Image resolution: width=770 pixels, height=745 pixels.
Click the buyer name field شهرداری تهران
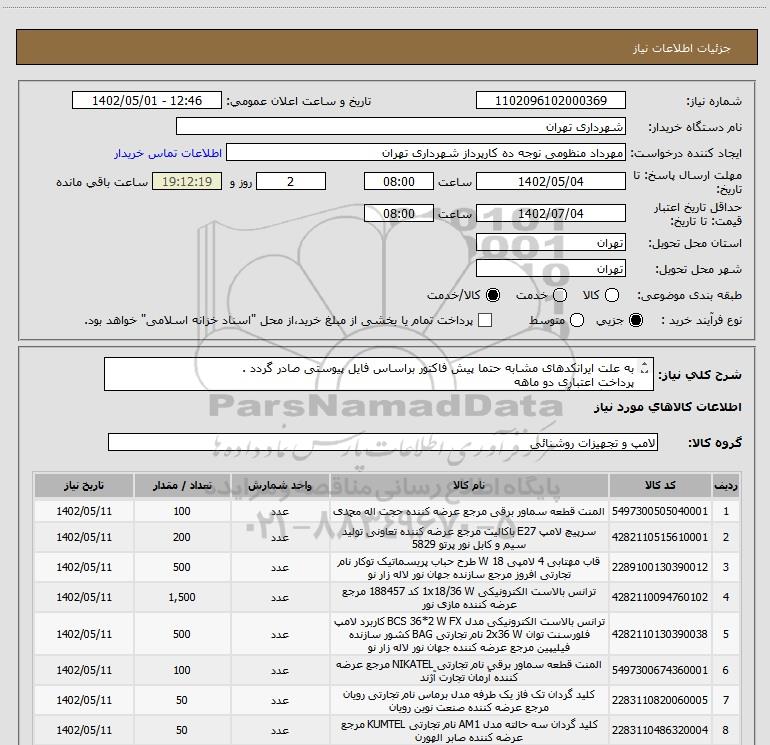[x=401, y=126]
